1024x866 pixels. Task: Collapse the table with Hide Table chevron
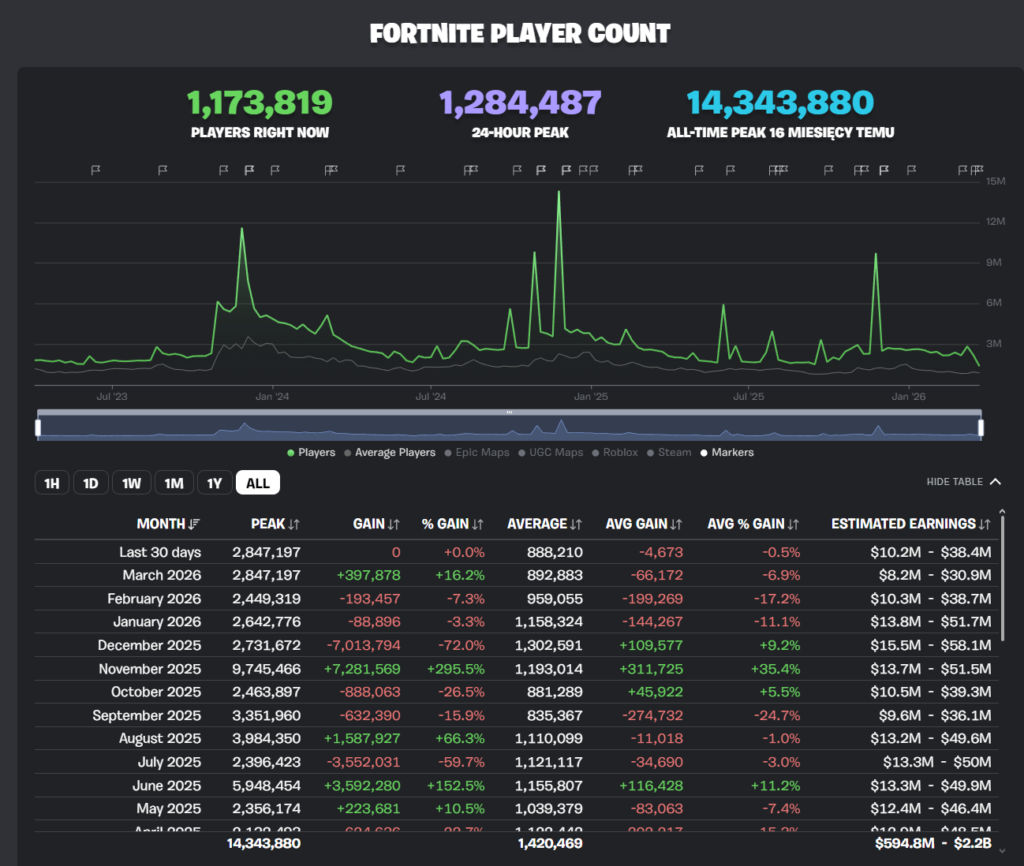994,482
